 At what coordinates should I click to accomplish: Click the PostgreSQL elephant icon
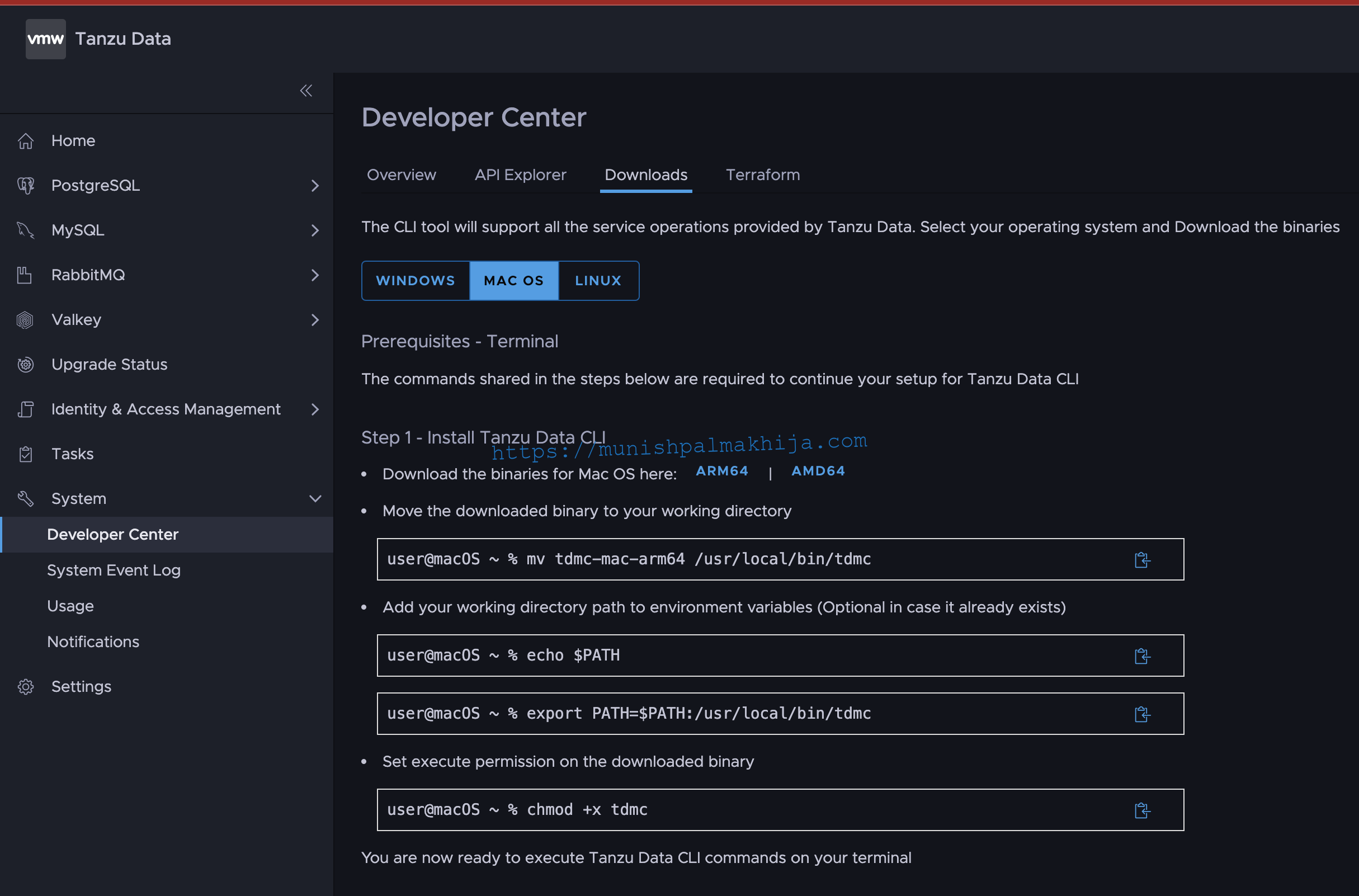(26, 185)
